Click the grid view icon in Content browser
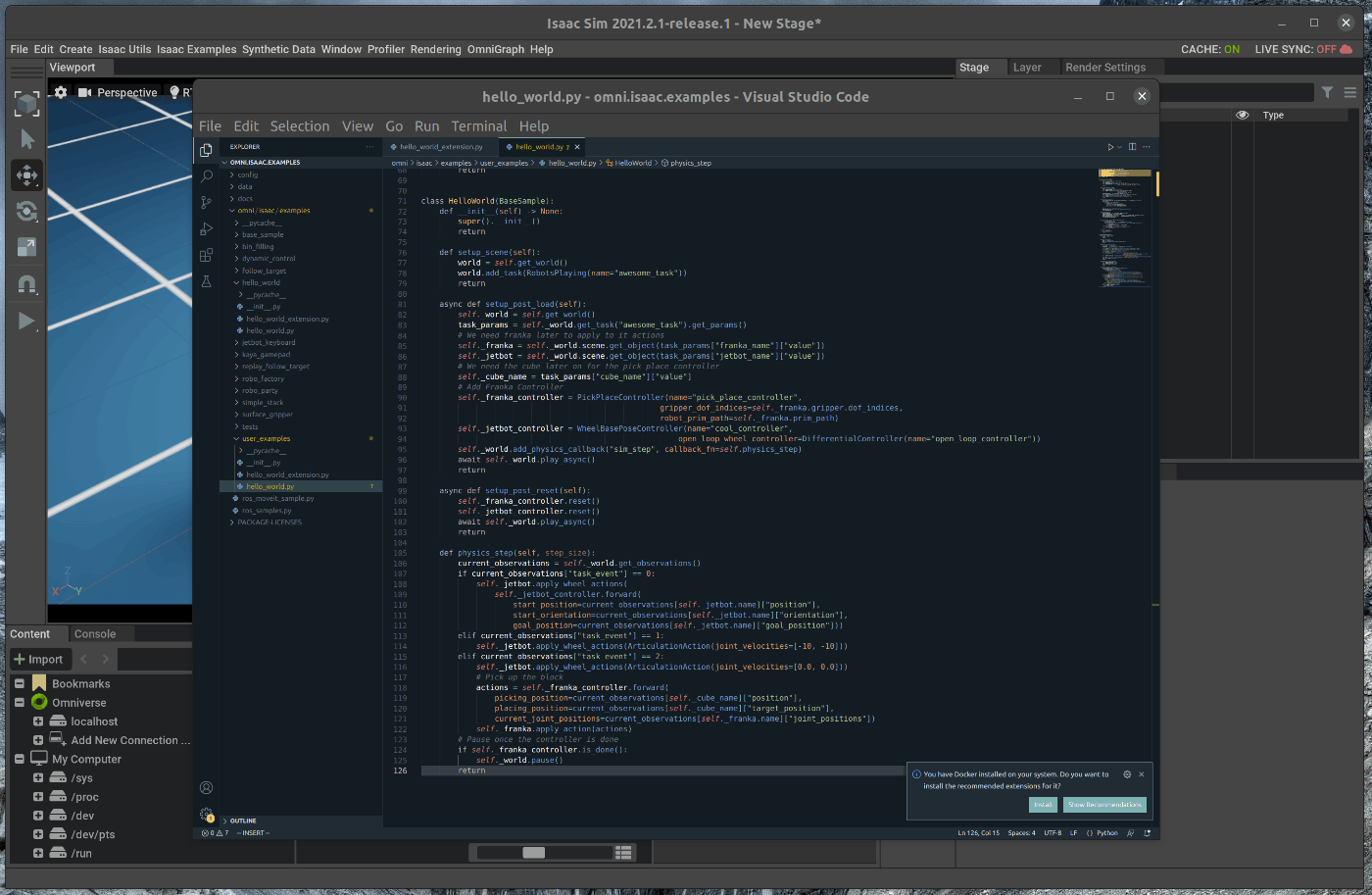 pos(623,853)
